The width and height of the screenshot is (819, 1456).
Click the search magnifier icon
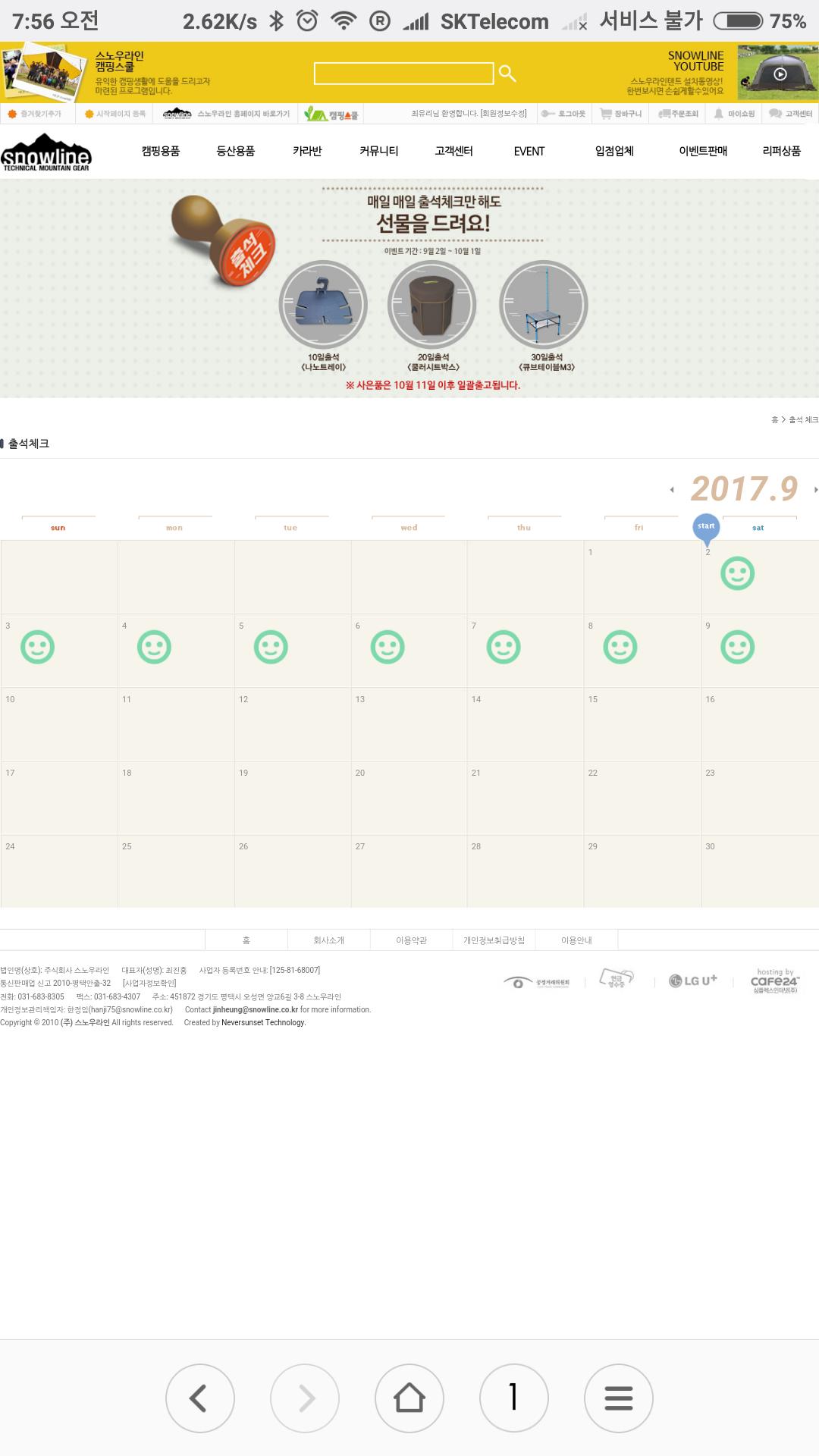[507, 74]
